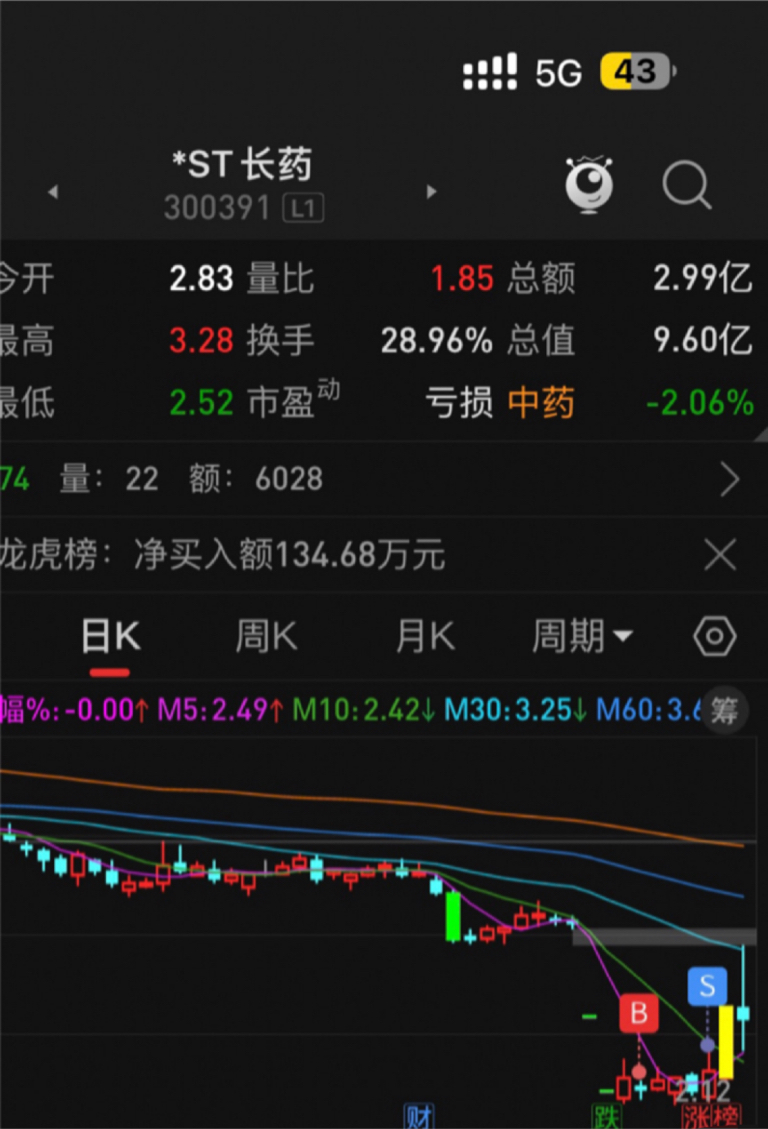Screen dimensions: 768x1129
Task: Close the 龙虎榜 notice bar
Action: click(720, 555)
